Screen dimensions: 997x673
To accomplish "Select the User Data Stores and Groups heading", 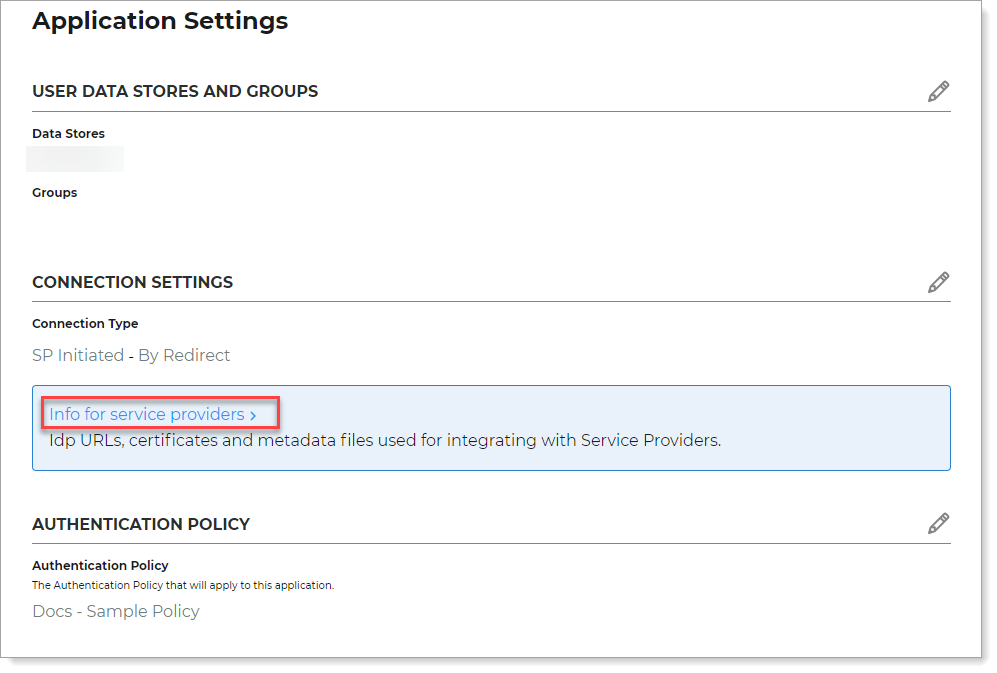I will [x=175, y=91].
